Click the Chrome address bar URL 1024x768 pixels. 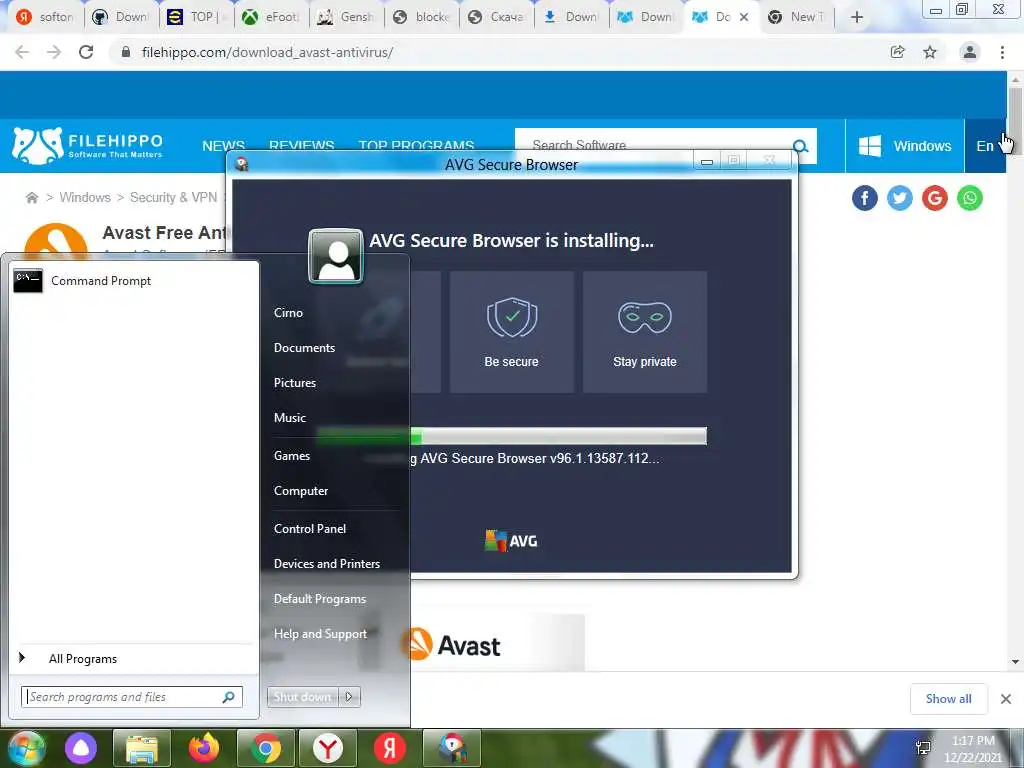(267, 52)
